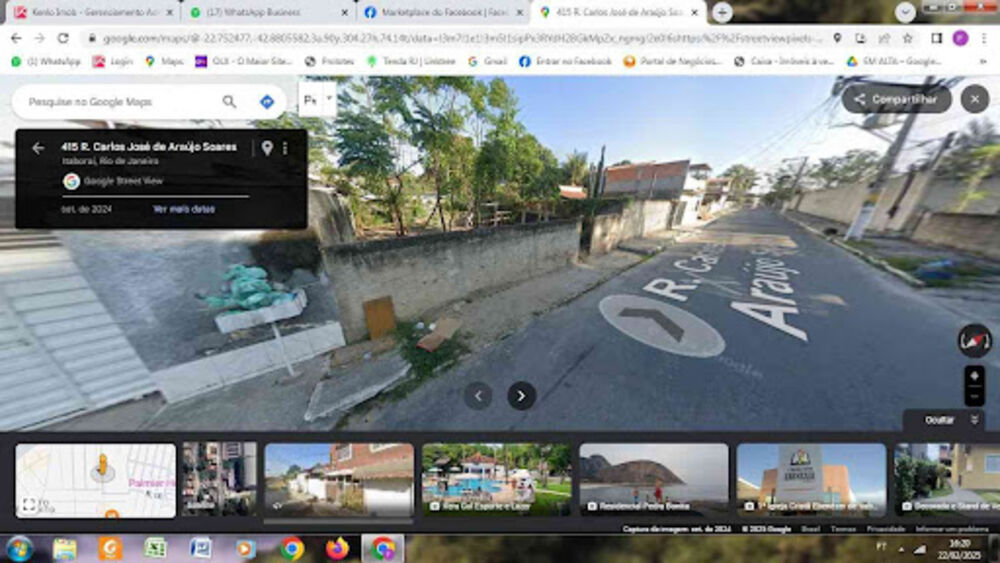The height and width of the screenshot is (563, 1000).
Task: Open the Gmail bookmark
Action: (x=487, y=61)
